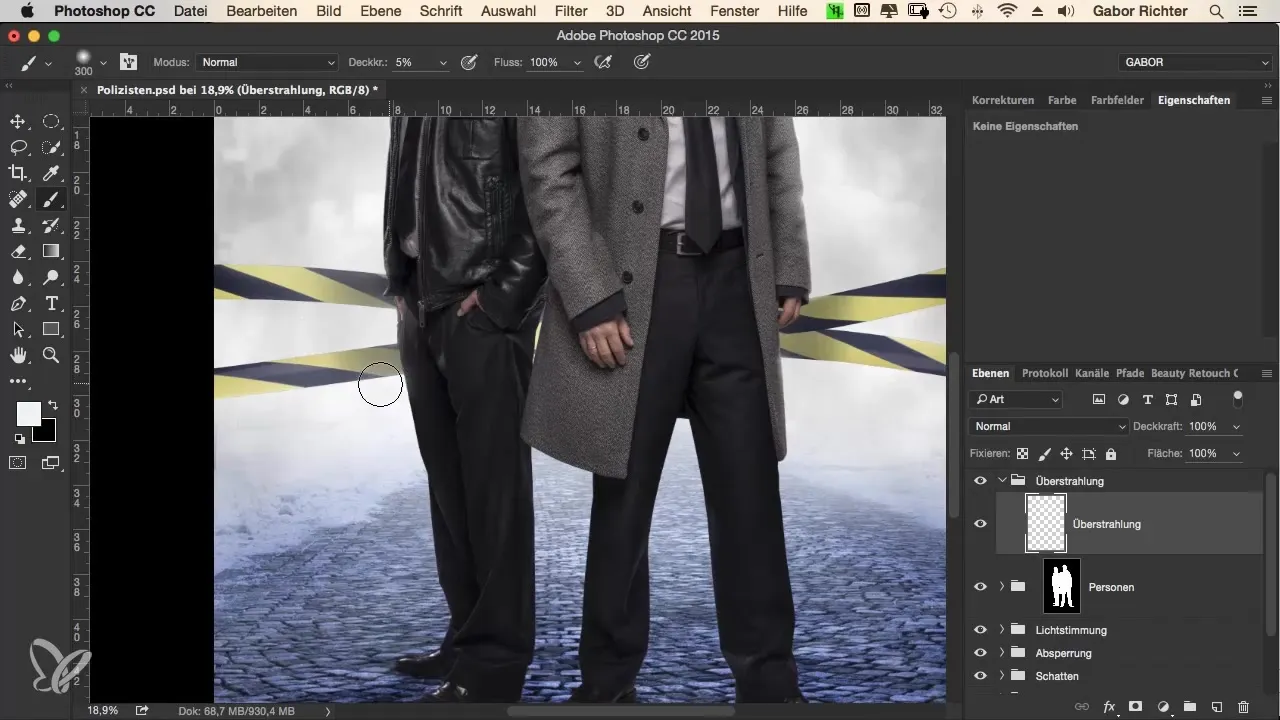Expand the Absperrung layer group

coord(1001,653)
